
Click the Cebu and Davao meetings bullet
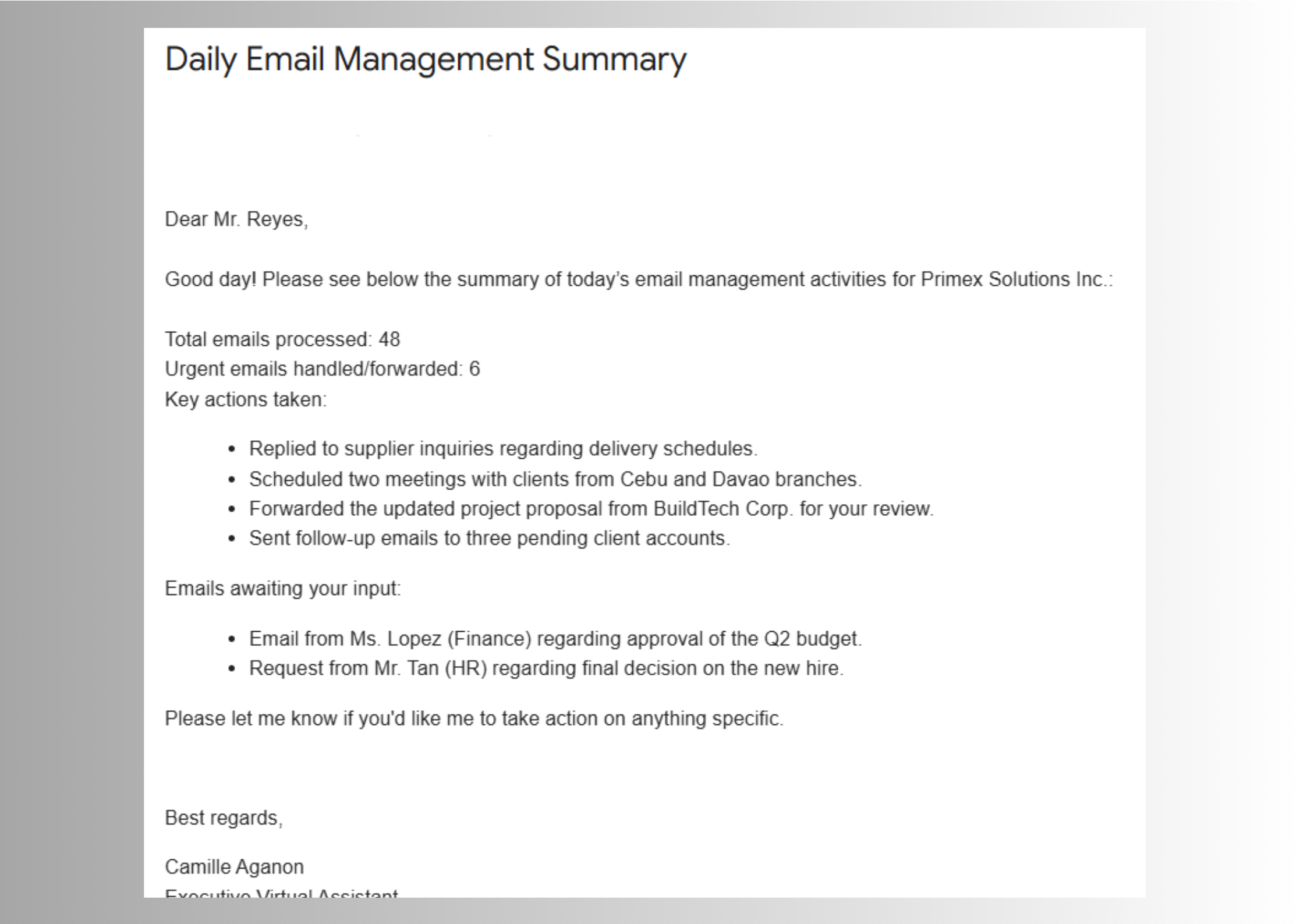[x=555, y=479]
